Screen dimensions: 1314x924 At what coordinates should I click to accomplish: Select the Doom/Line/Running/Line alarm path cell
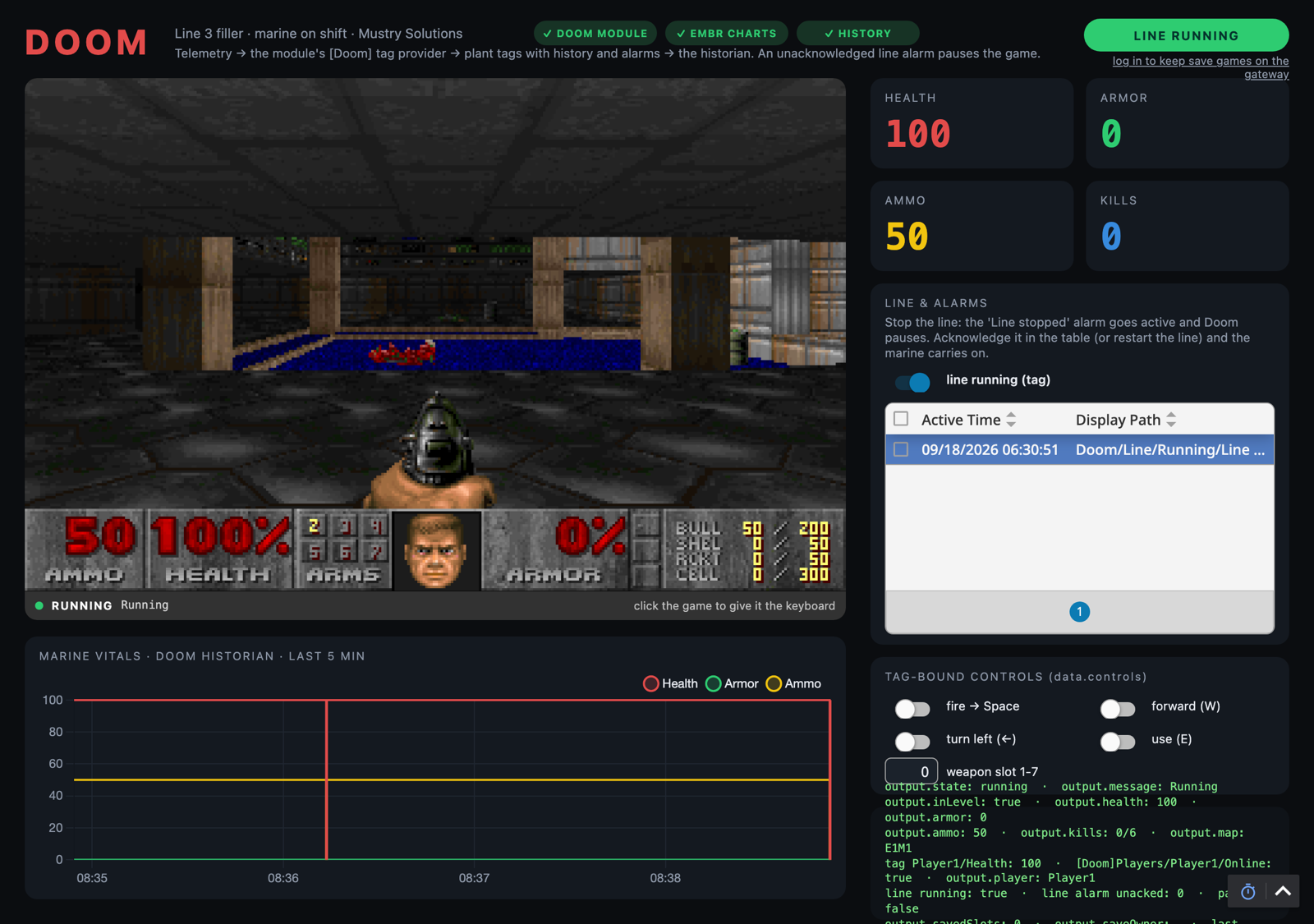coord(1169,449)
